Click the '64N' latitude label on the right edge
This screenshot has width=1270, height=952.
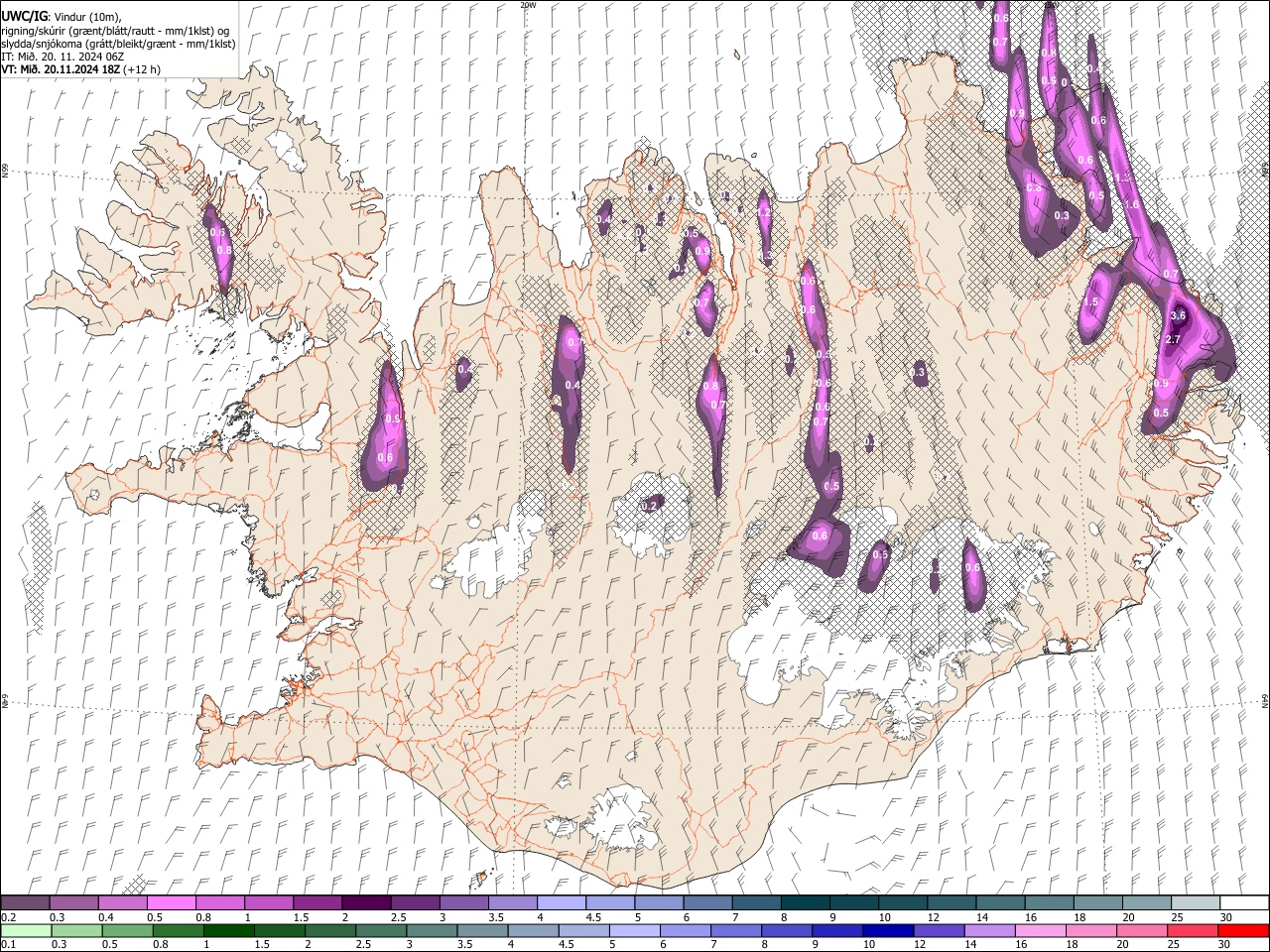coord(1265,701)
